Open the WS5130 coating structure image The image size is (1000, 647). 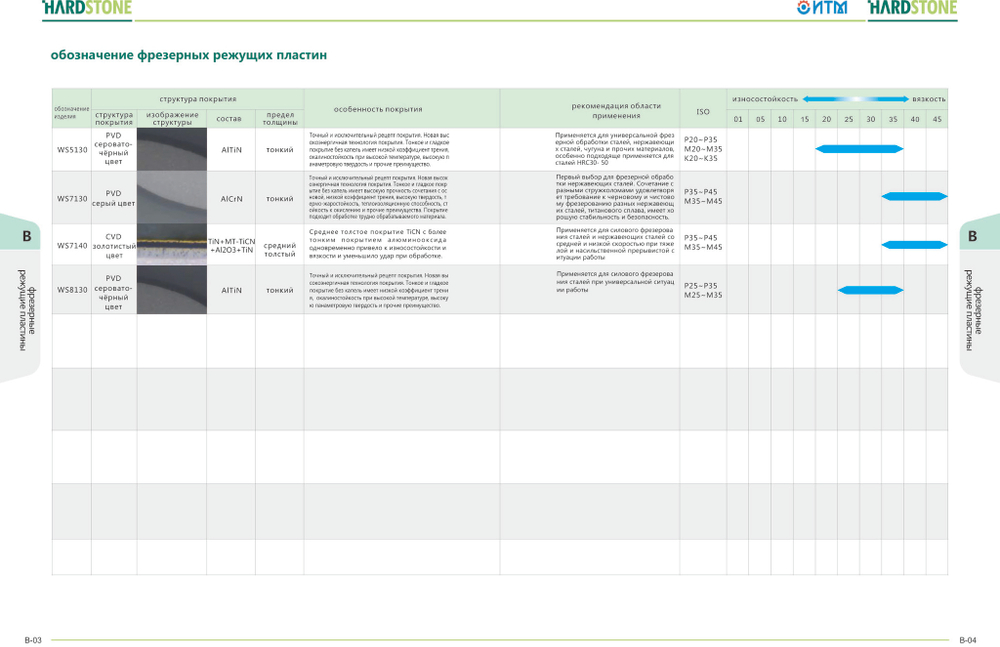[172, 149]
